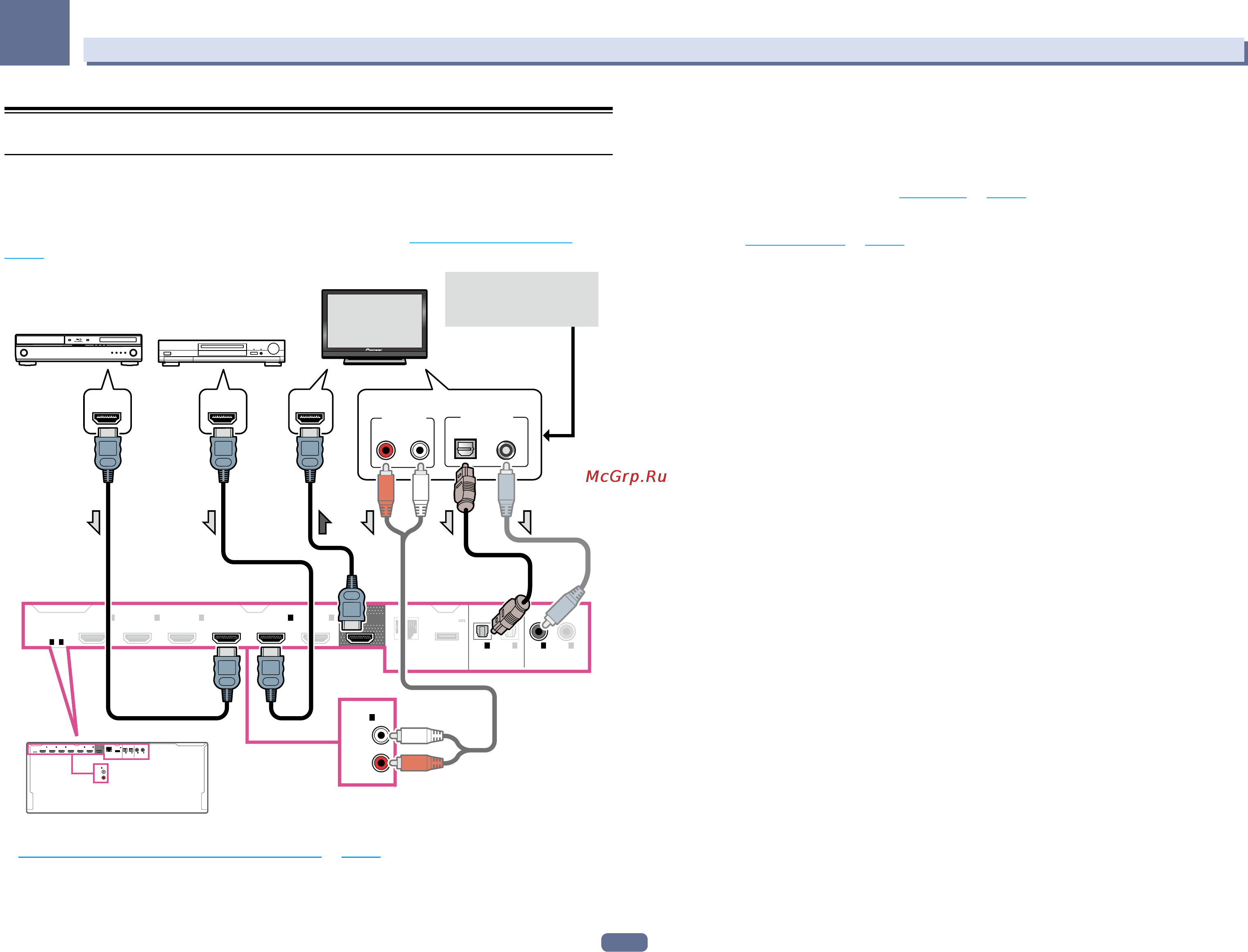Click the gray callout box beside the TV
This screenshot has width=1248, height=952.
pyautogui.click(x=521, y=299)
